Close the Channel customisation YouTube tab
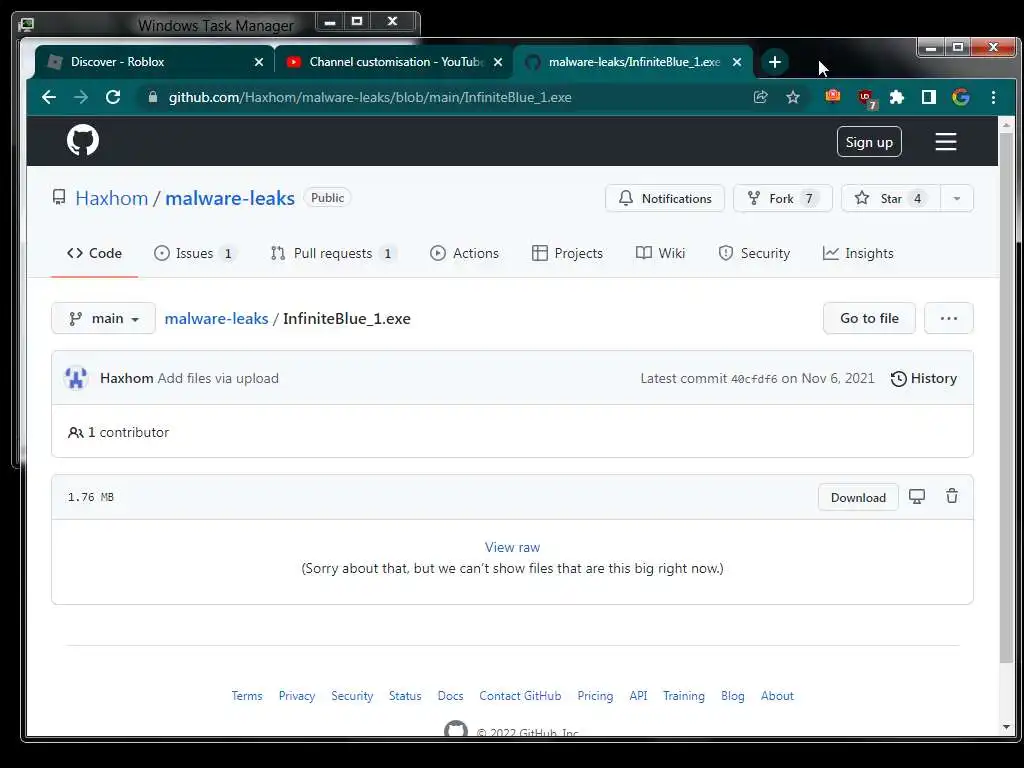Image resolution: width=1024 pixels, height=768 pixels. (x=498, y=62)
